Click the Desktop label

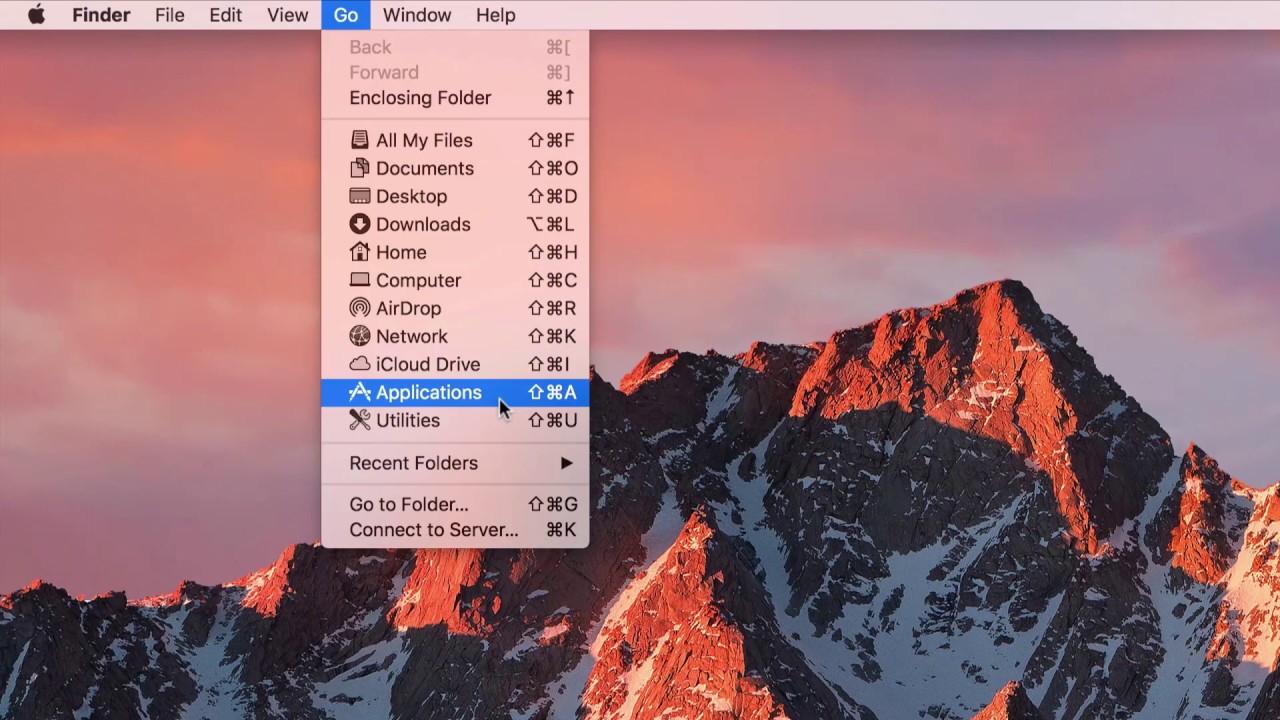[x=411, y=196]
